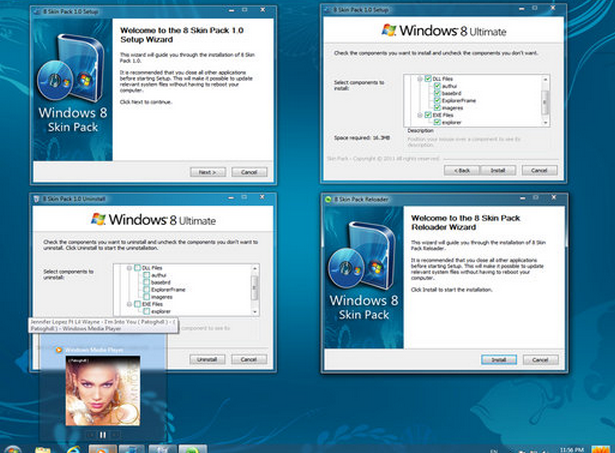This screenshot has width=615, height=453.
Task: Skip to the previous track in the media player preview
Action: 91,435
